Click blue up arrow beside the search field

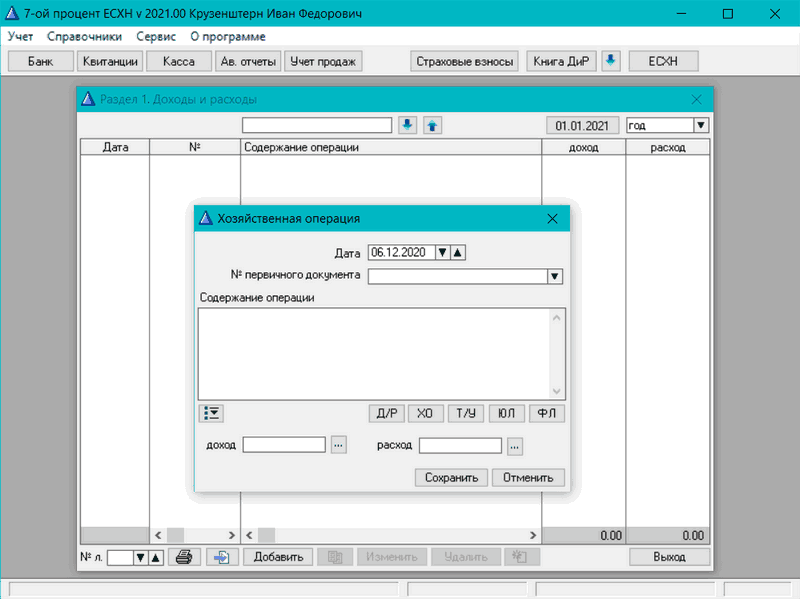coord(432,125)
